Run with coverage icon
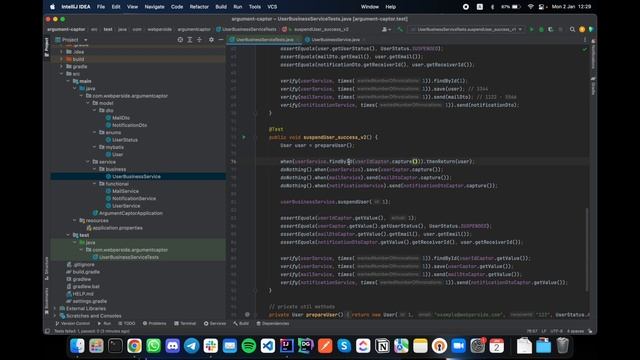The width and height of the screenshot is (640, 360). pyautogui.click(x=551, y=29)
